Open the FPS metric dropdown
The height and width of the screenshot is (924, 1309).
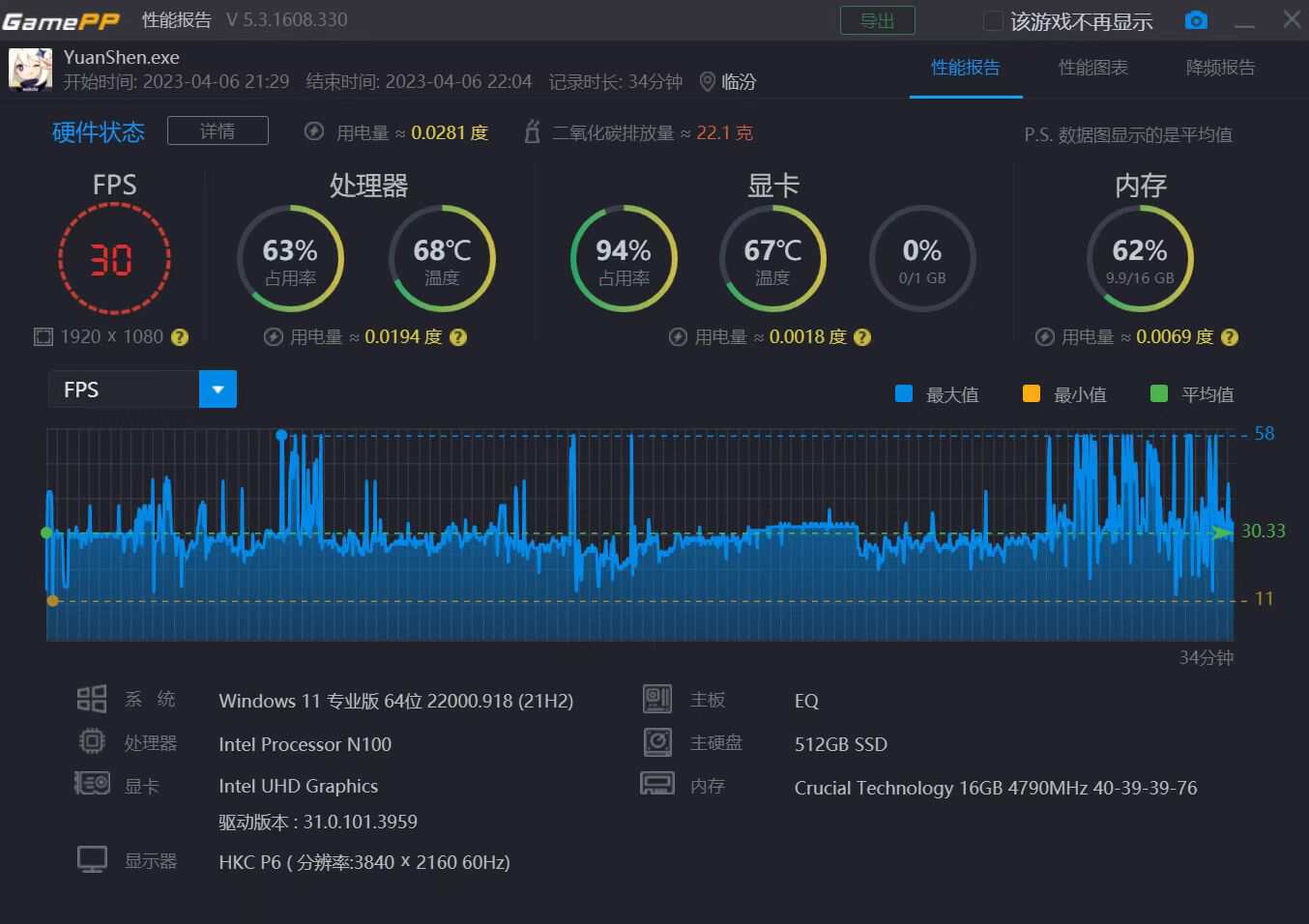pyautogui.click(x=218, y=389)
